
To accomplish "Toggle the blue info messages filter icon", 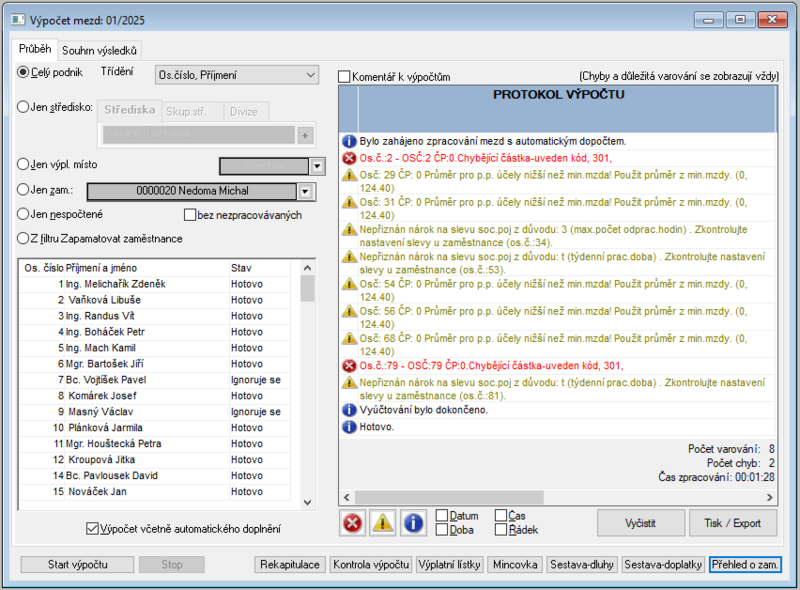I will [413, 523].
